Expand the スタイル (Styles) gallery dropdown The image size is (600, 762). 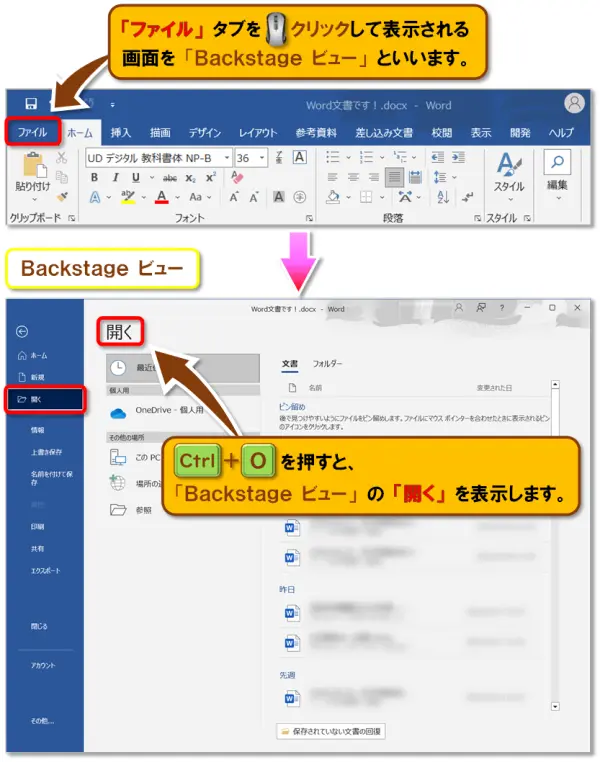(509, 200)
